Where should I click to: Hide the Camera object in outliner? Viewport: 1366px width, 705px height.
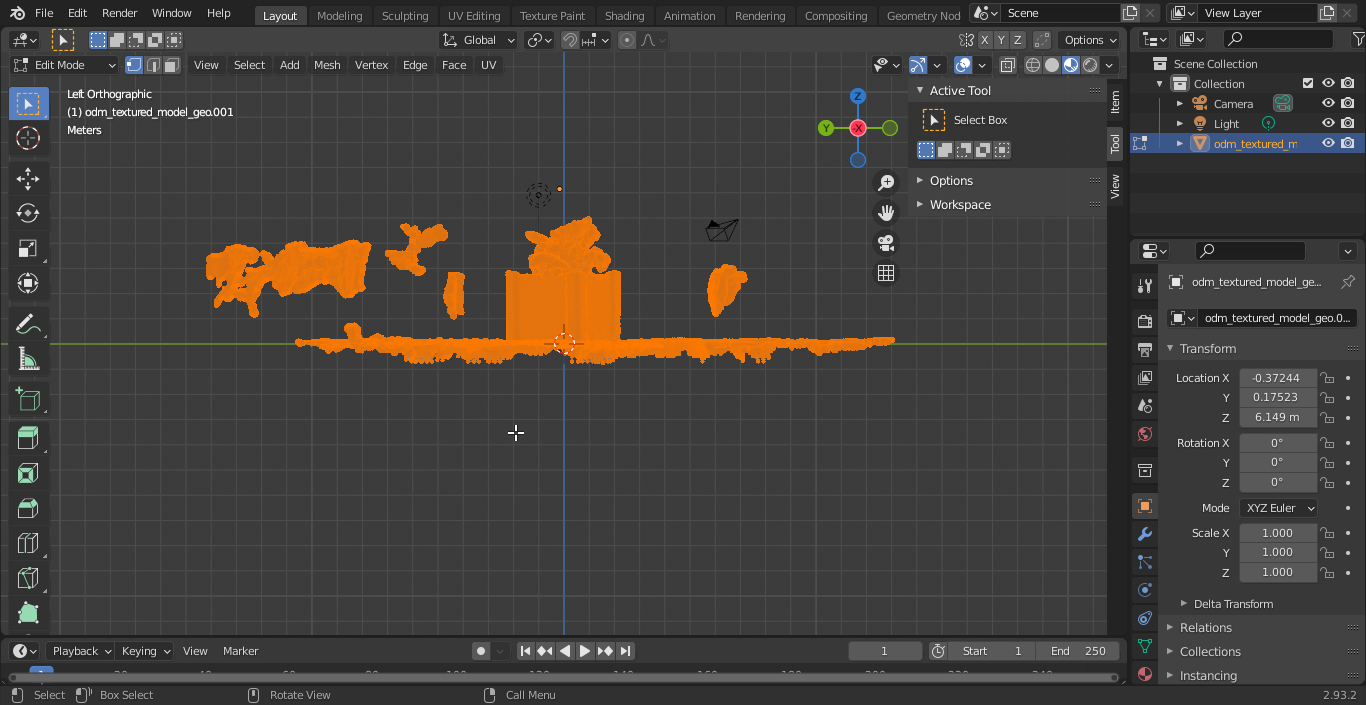[x=1328, y=104]
